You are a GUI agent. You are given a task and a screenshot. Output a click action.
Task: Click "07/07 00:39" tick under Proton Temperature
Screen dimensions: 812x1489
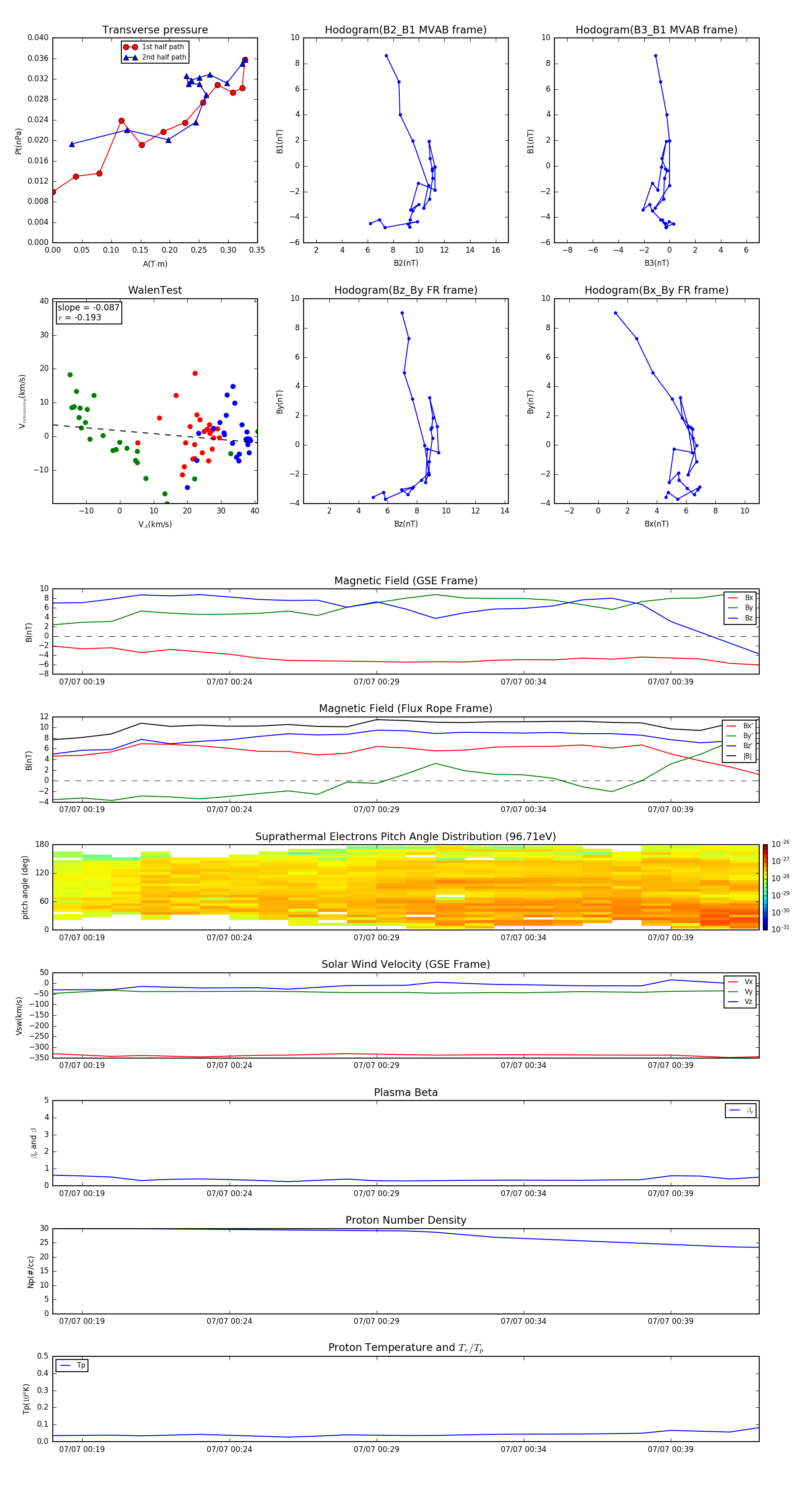pos(670,1449)
